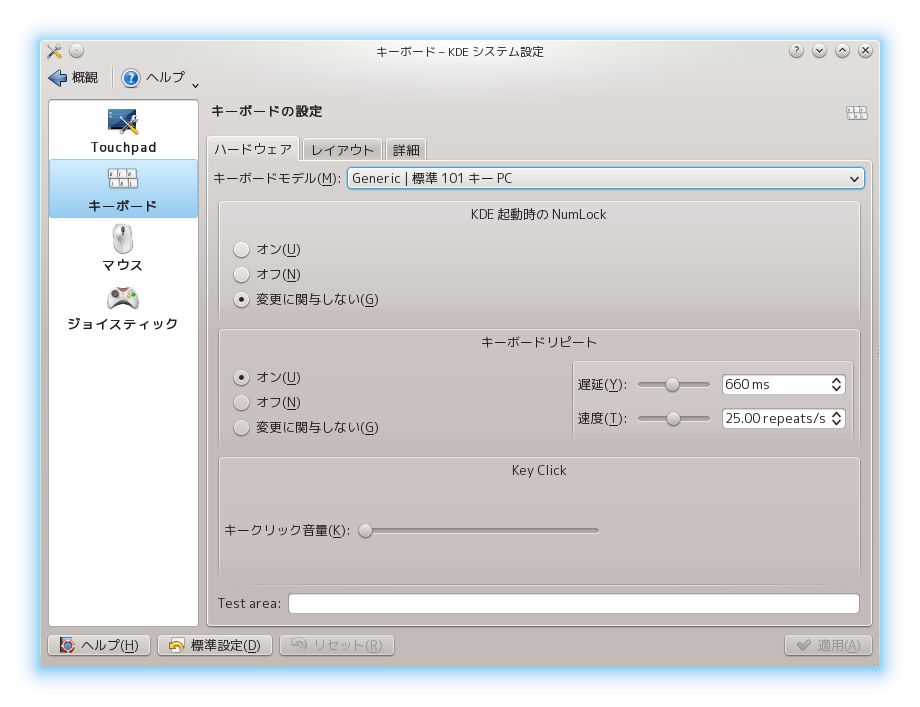Switch to the 詳細 tab
Viewport: 920px width, 707px height.
406,150
